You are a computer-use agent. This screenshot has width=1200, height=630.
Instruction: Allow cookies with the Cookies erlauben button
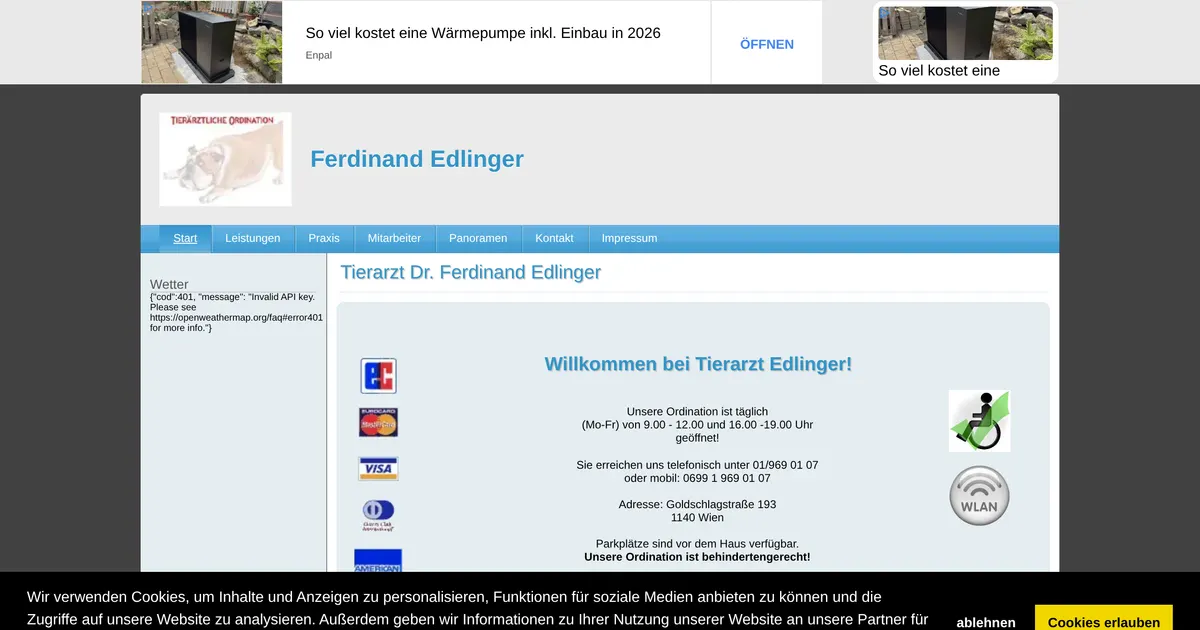pyautogui.click(x=1103, y=620)
